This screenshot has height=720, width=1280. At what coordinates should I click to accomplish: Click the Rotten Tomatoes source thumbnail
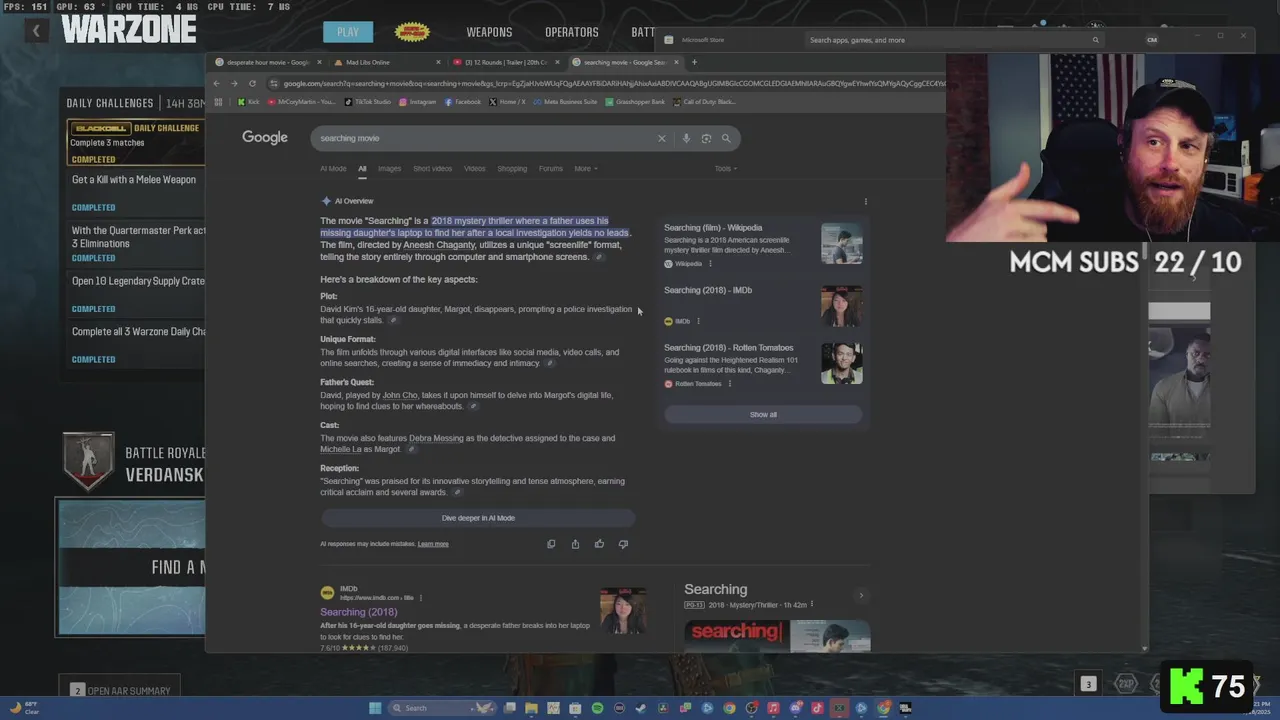click(x=842, y=364)
